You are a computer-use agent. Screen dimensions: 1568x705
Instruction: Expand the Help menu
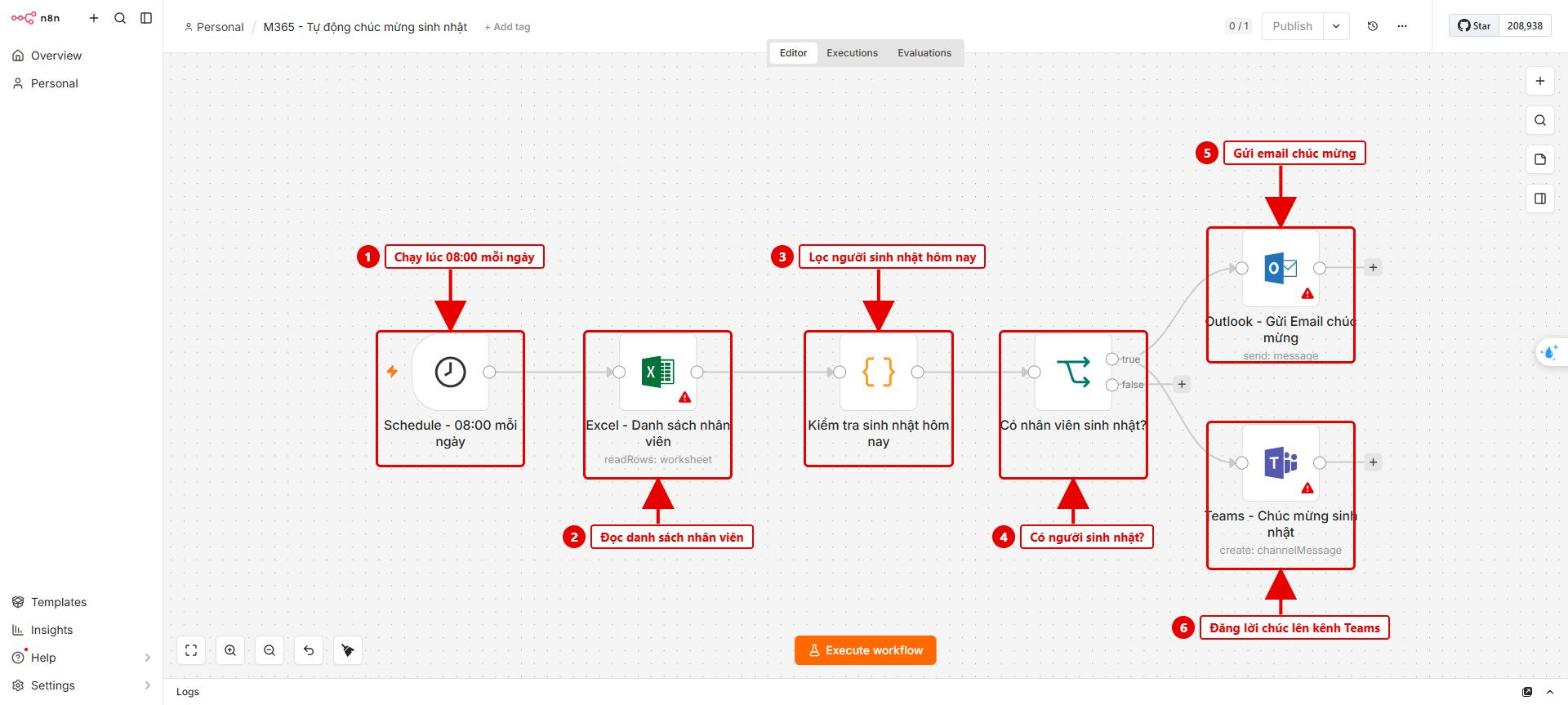[81, 658]
